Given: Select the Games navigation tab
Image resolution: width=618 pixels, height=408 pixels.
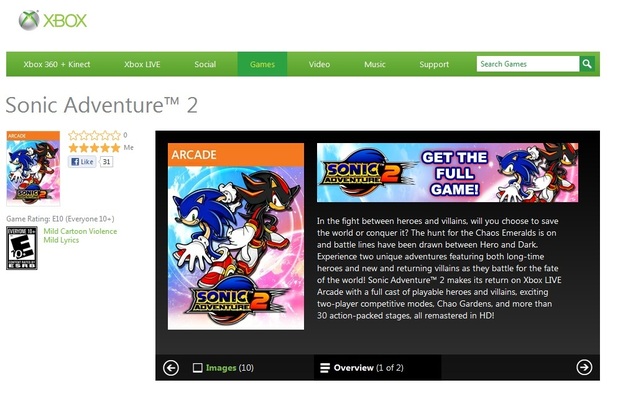Looking at the screenshot, I should pos(262,64).
